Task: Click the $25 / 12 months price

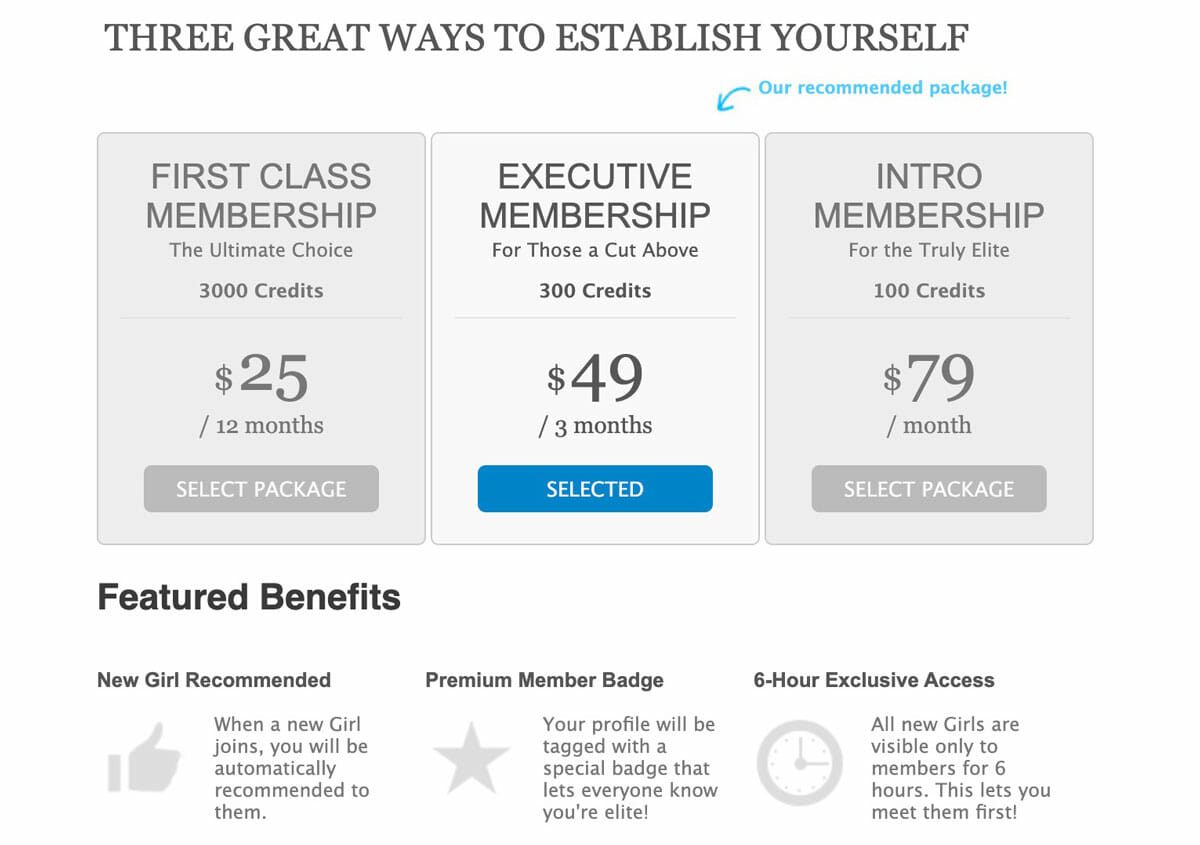Action: pyautogui.click(x=261, y=393)
